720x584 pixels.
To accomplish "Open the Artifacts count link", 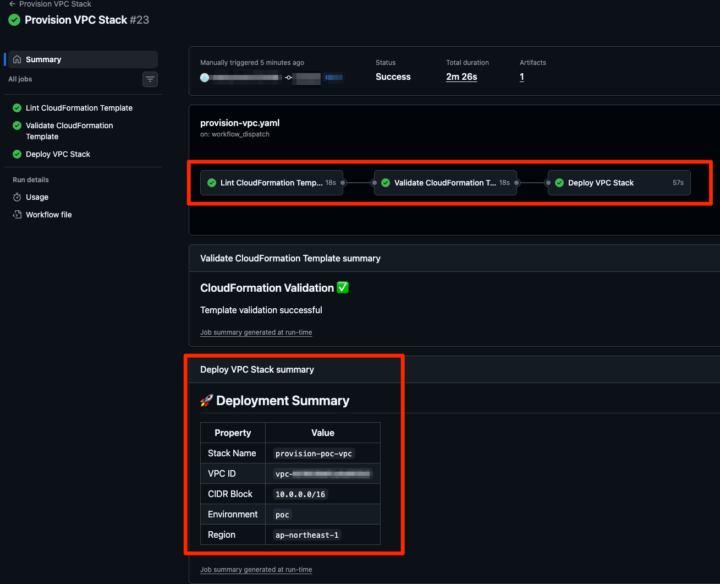I will pyautogui.click(x=522, y=77).
